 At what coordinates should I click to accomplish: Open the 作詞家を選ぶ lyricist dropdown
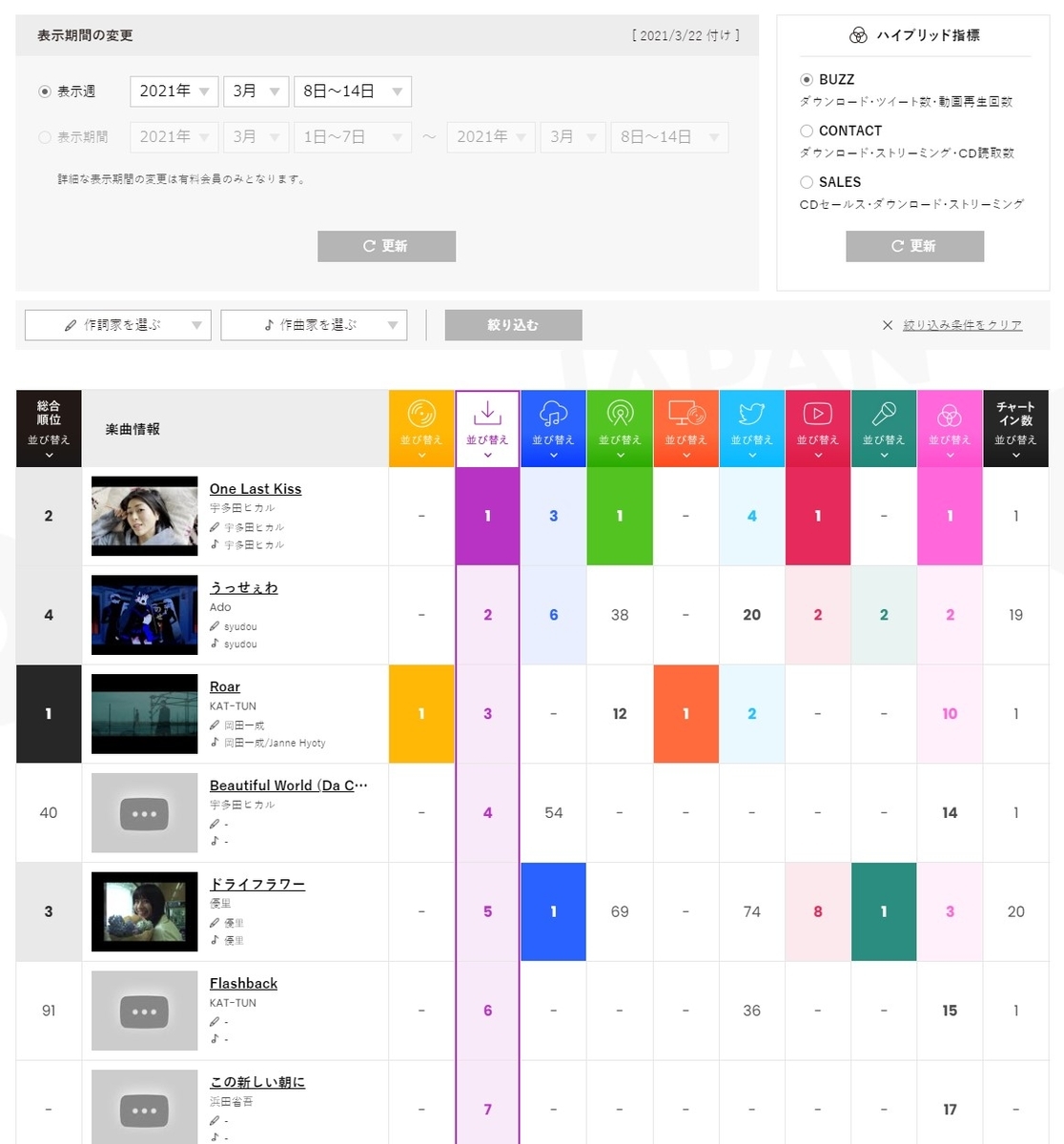click(118, 325)
